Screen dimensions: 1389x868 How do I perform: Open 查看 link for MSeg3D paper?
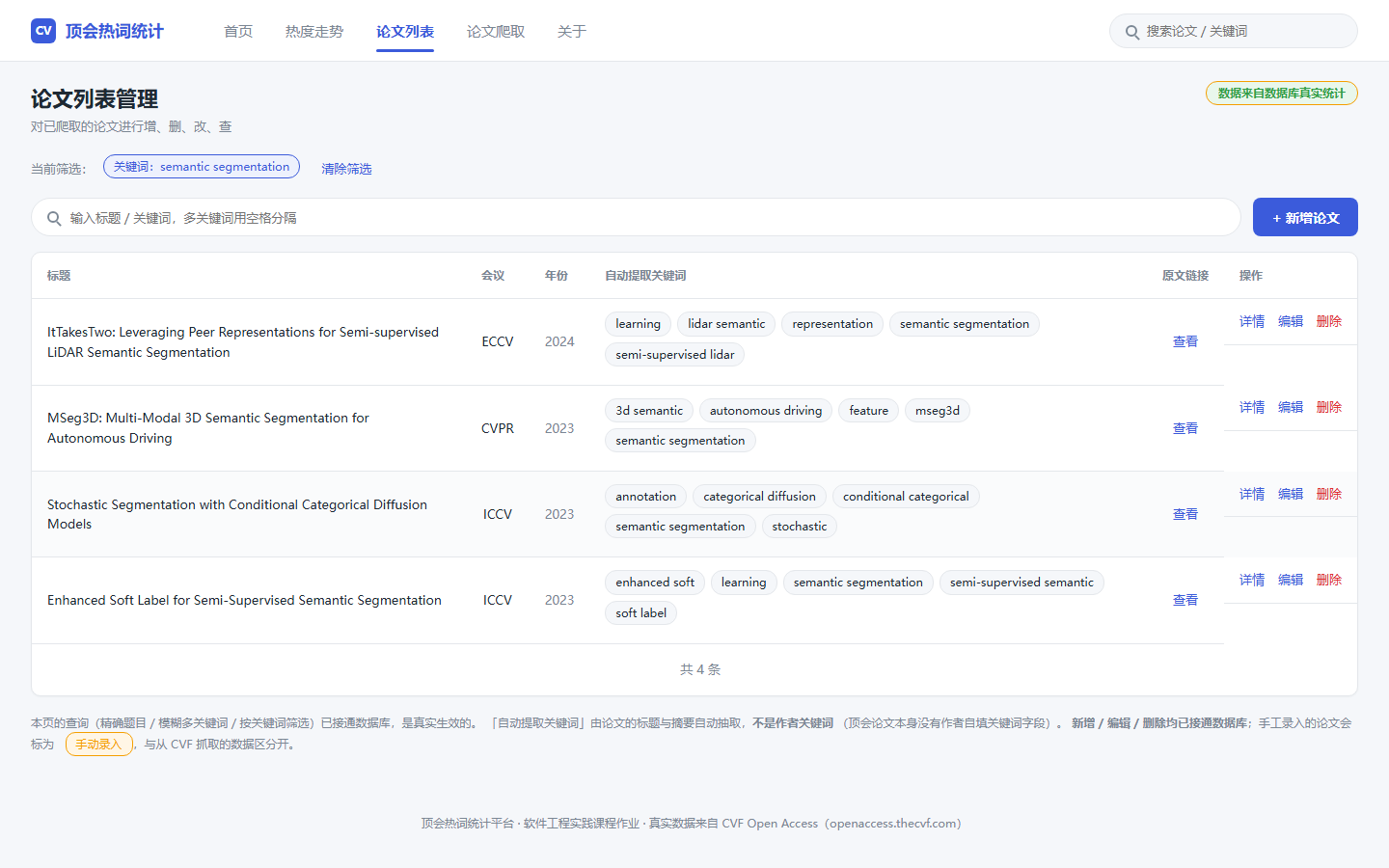pos(1185,428)
